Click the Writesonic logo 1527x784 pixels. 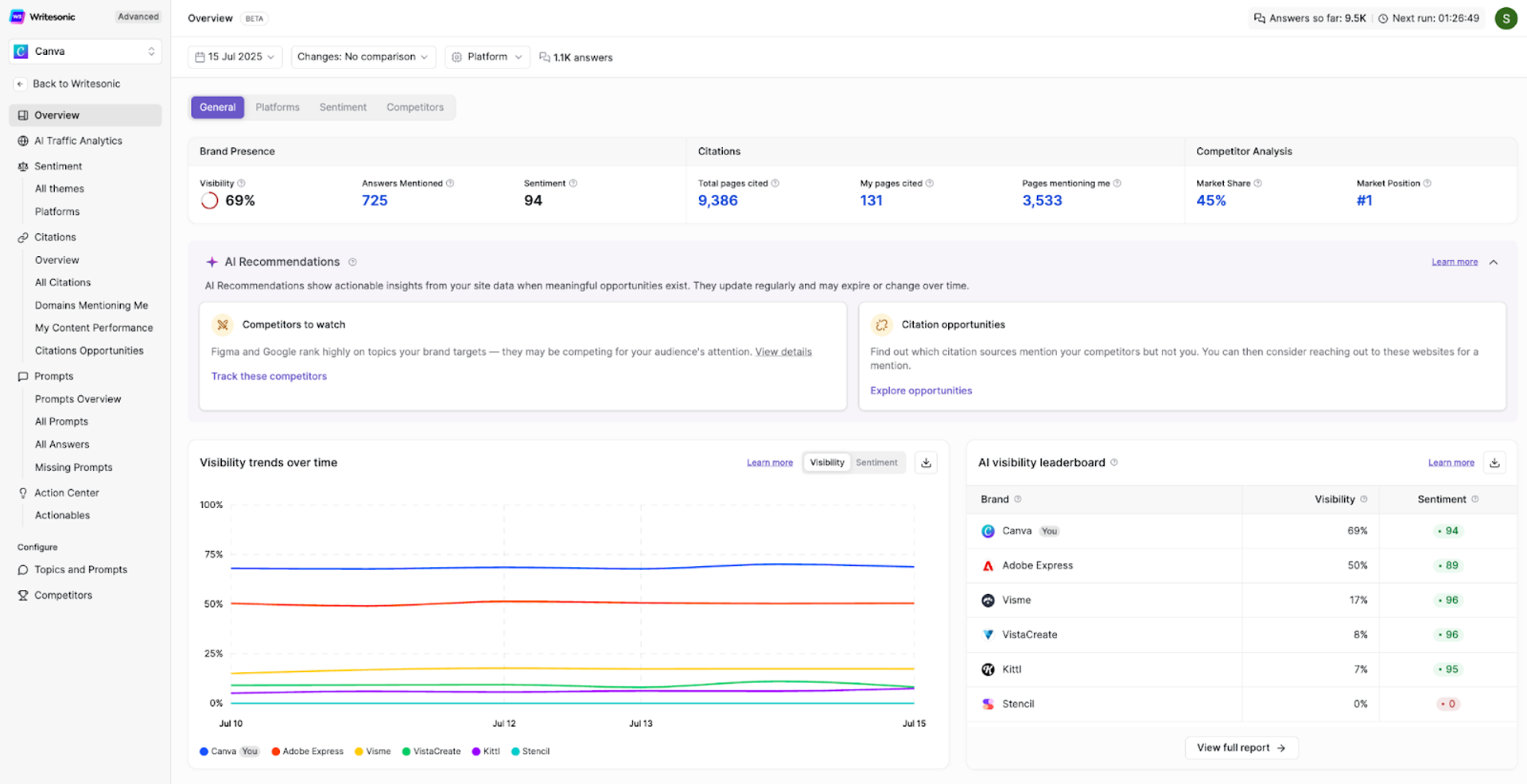pos(17,17)
